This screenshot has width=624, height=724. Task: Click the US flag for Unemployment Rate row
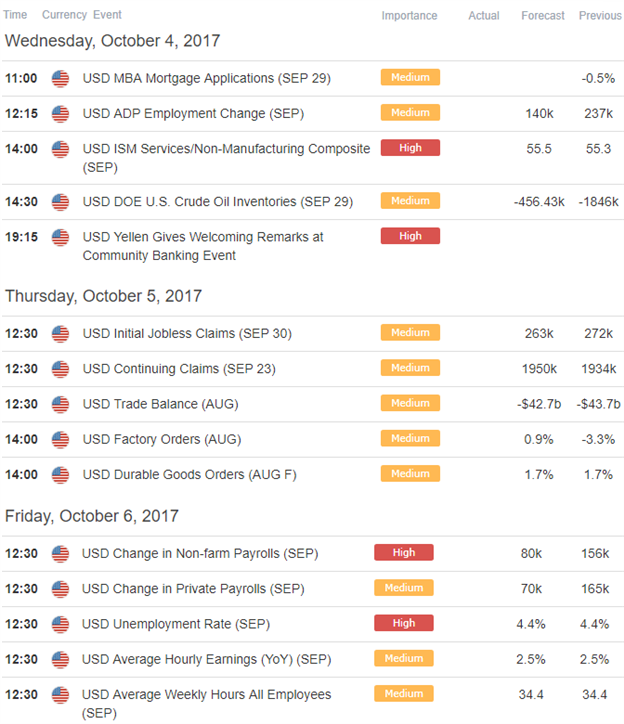coord(60,624)
